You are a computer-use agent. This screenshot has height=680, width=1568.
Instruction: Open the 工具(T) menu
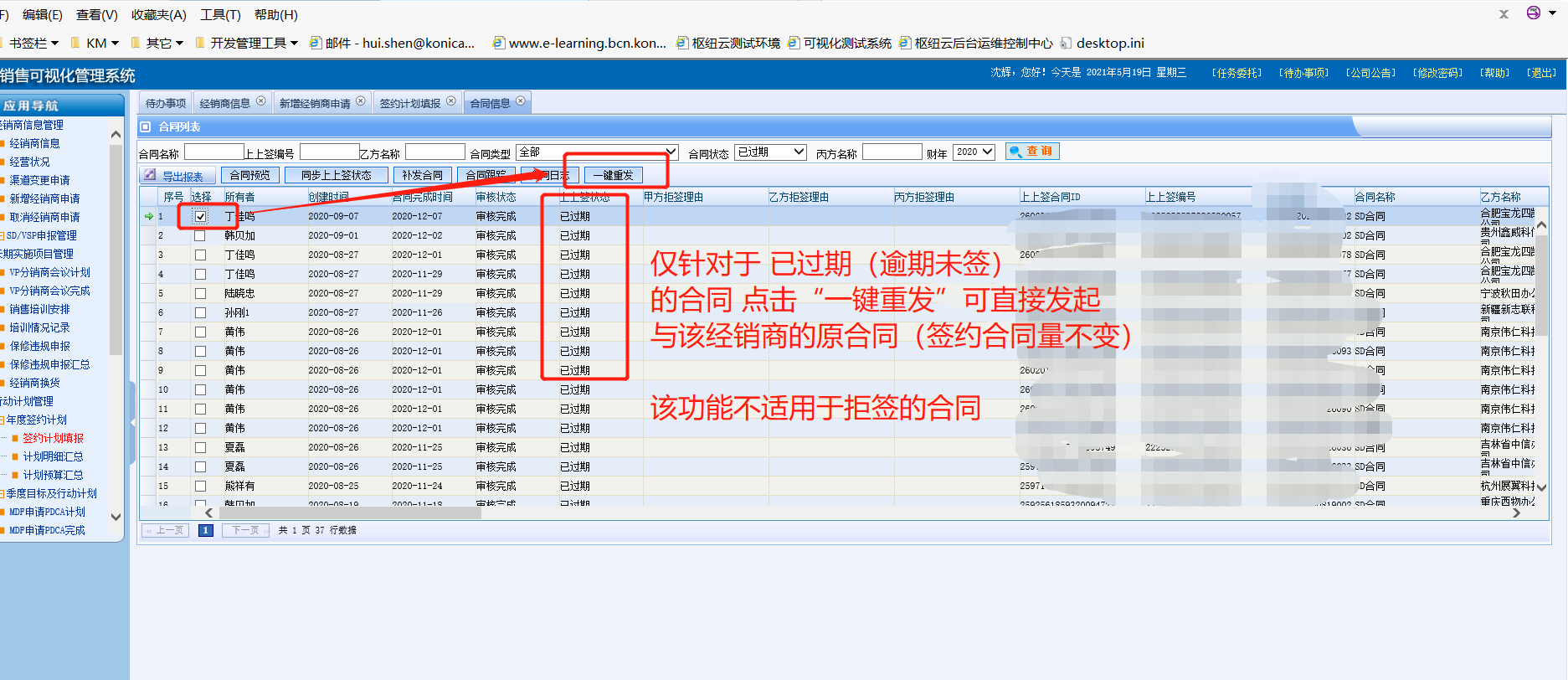[x=220, y=15]
